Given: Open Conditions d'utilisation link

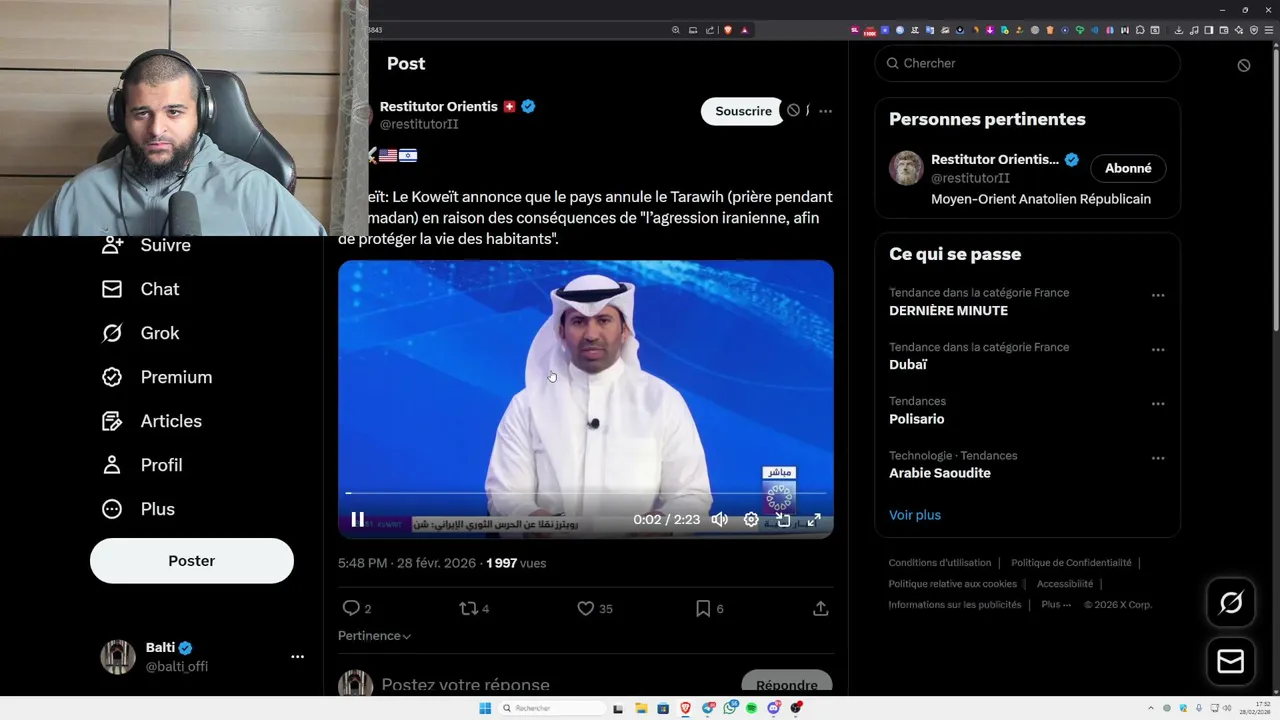Looking at the screenshot, I should 940,563.
